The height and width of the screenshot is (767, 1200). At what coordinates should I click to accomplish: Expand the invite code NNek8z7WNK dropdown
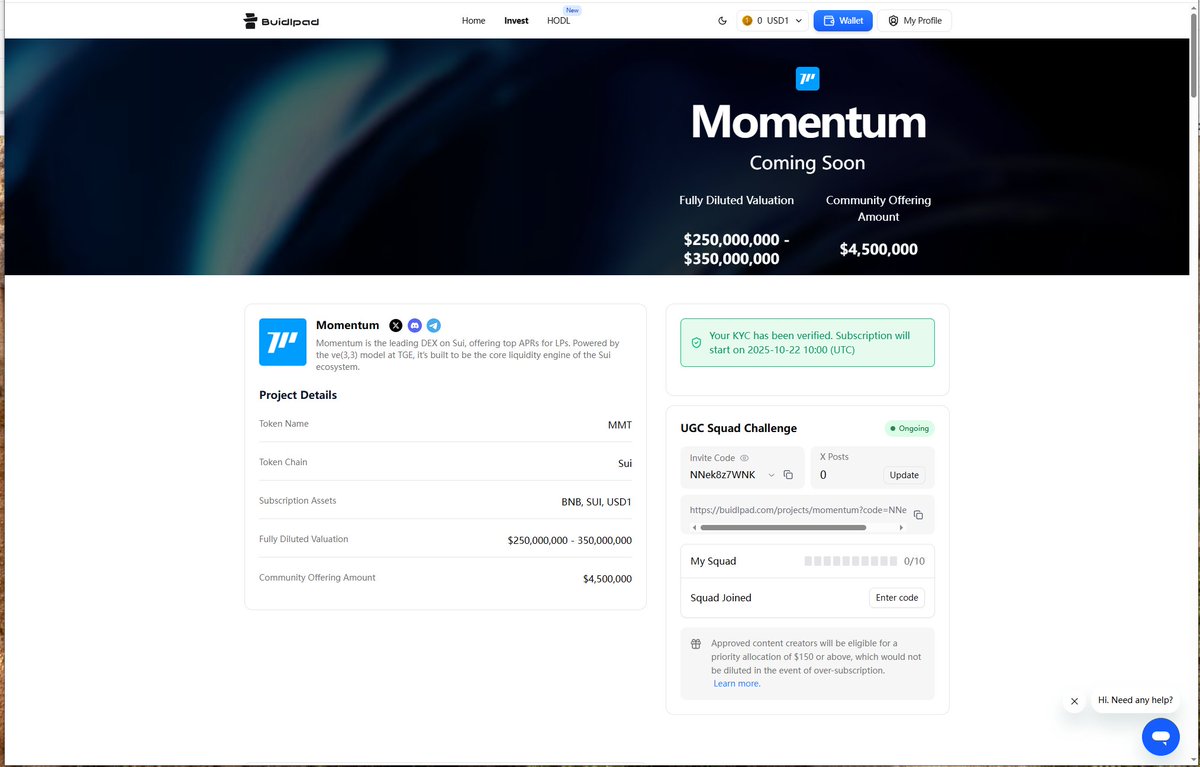pyautogui.click(x=771, y=475)
